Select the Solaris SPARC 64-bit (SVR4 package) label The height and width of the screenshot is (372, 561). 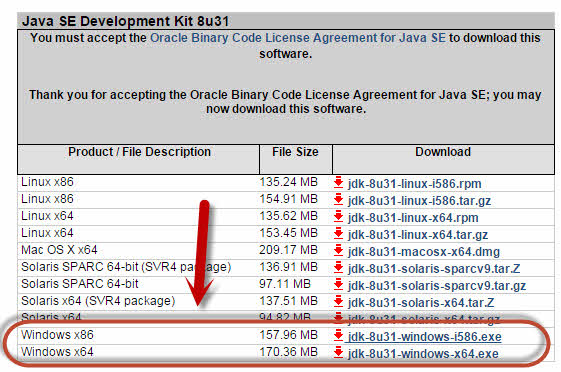click(x=126, y=267)
